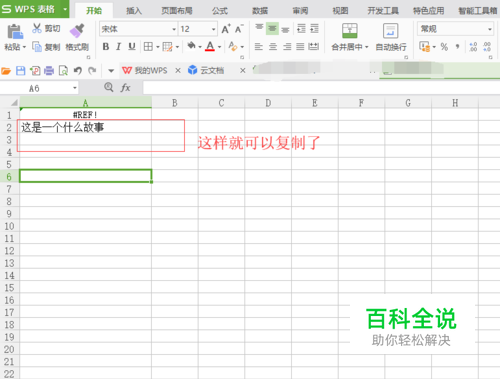Click the Redo arrow

(92, 71)
